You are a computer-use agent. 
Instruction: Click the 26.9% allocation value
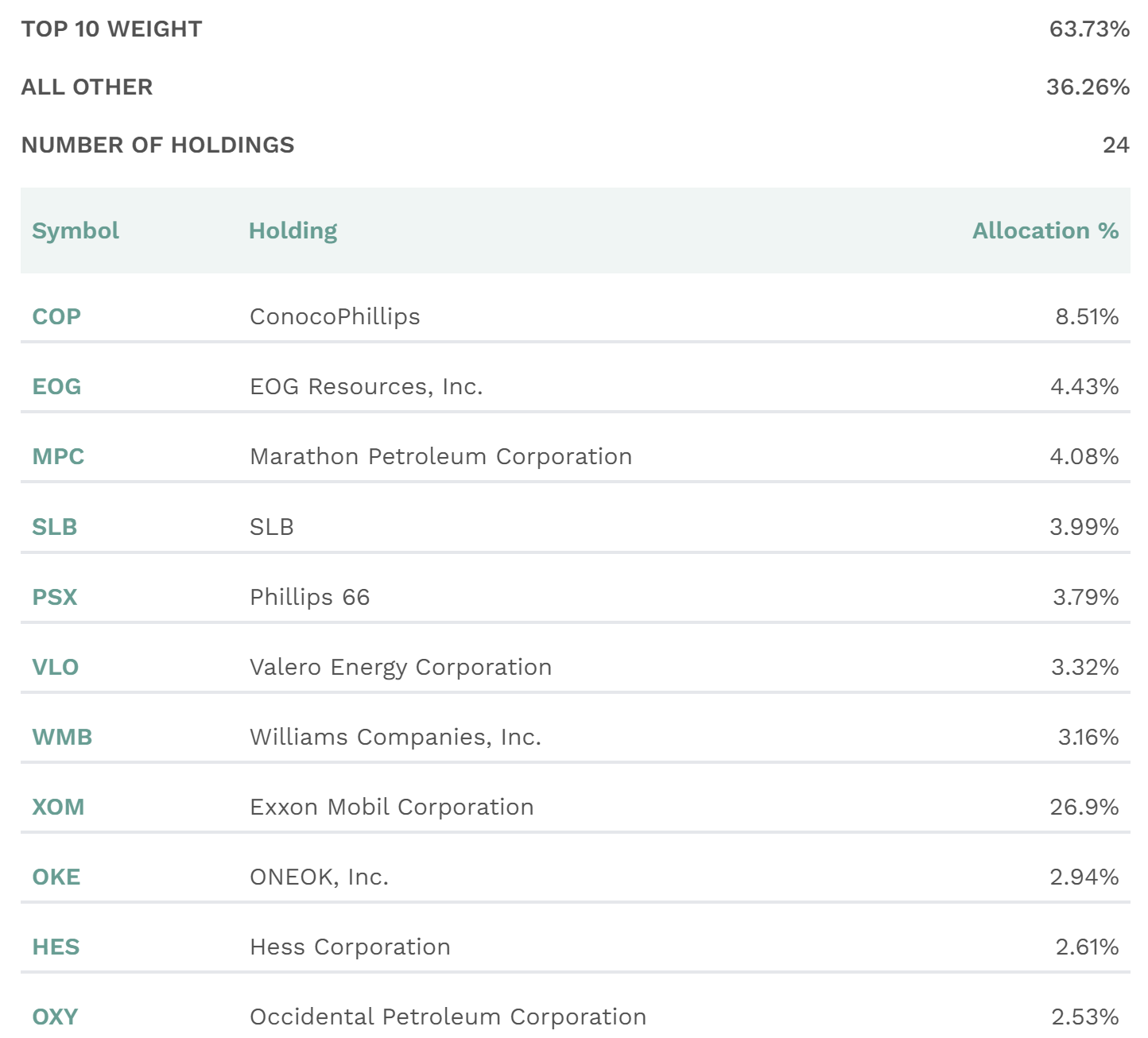[x=1084, y=807]
